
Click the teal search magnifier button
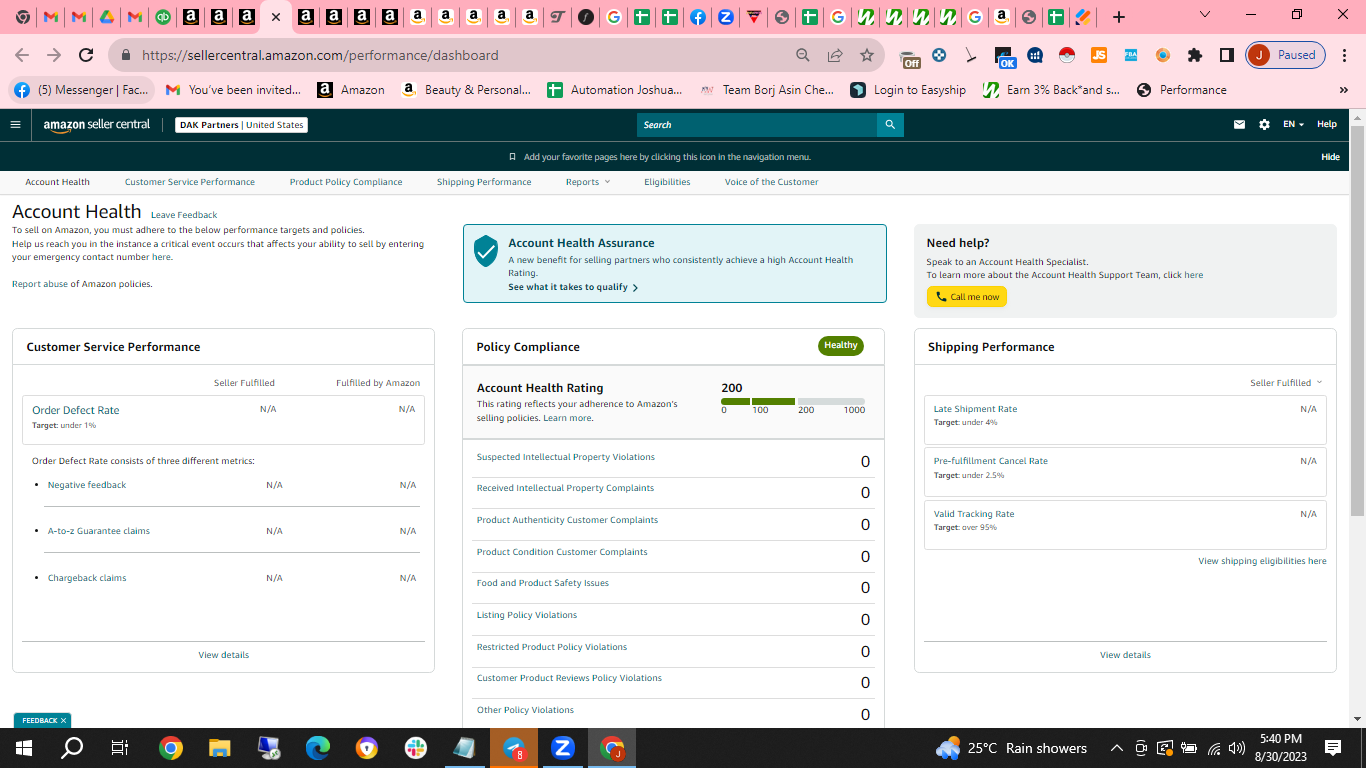pyautogui.click(x=890, y=125)
